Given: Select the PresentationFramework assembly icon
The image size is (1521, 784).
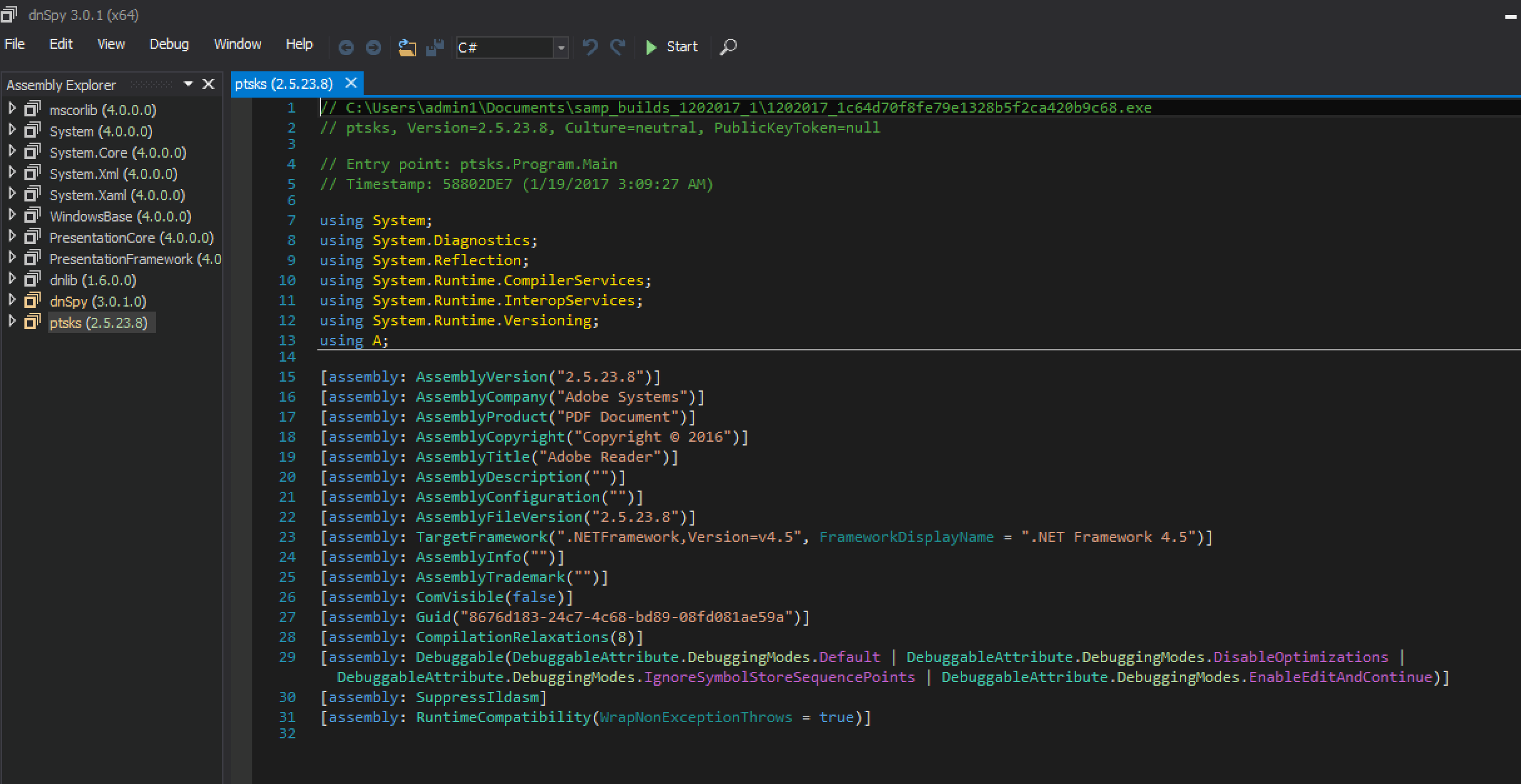Looking at the screenshot, I should coord(33,258).
